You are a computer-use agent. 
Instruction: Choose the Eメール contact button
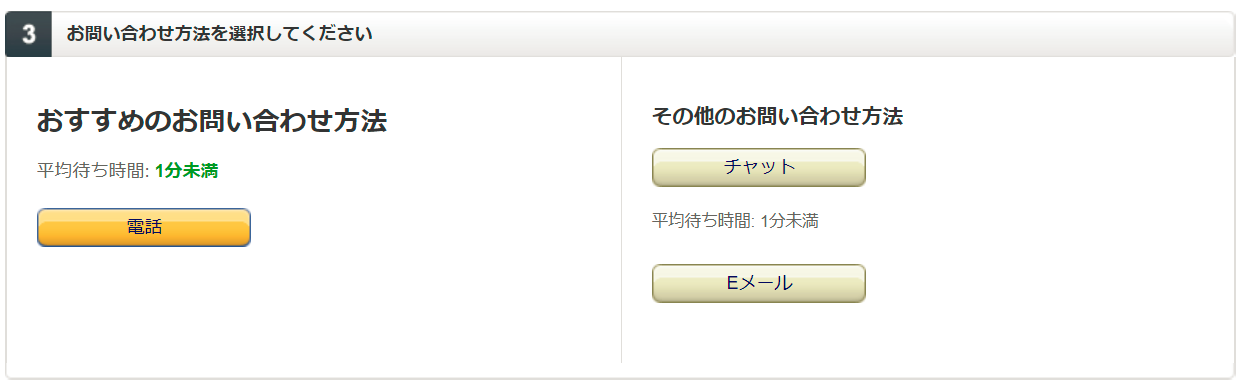tap(759, 283)
